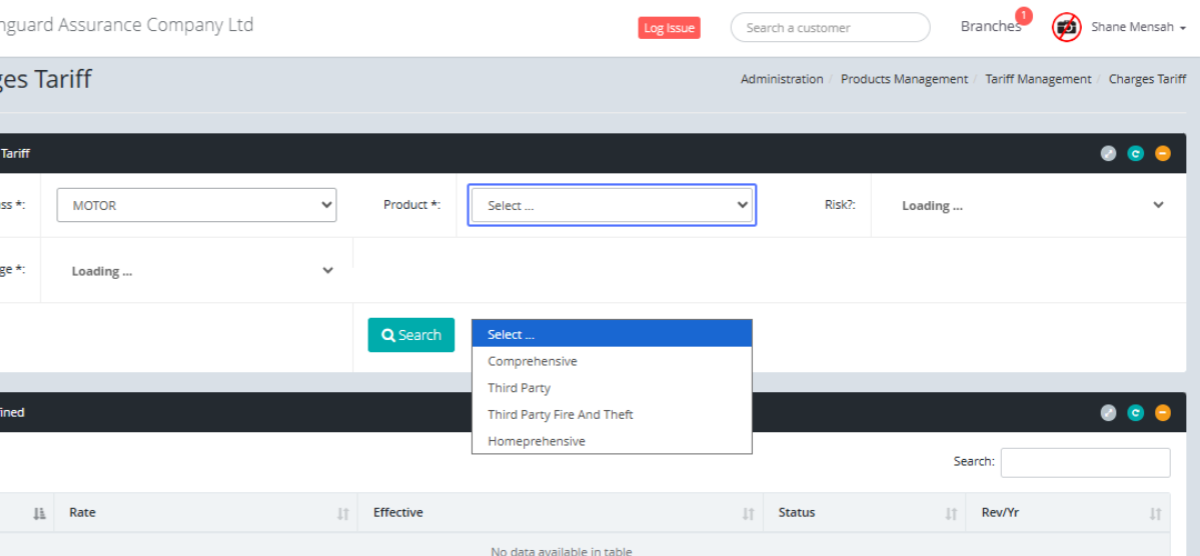Click the expand icon in the lower panel header
Image resolution: width=1200 pixels, height=556 pixels.
1108,412
